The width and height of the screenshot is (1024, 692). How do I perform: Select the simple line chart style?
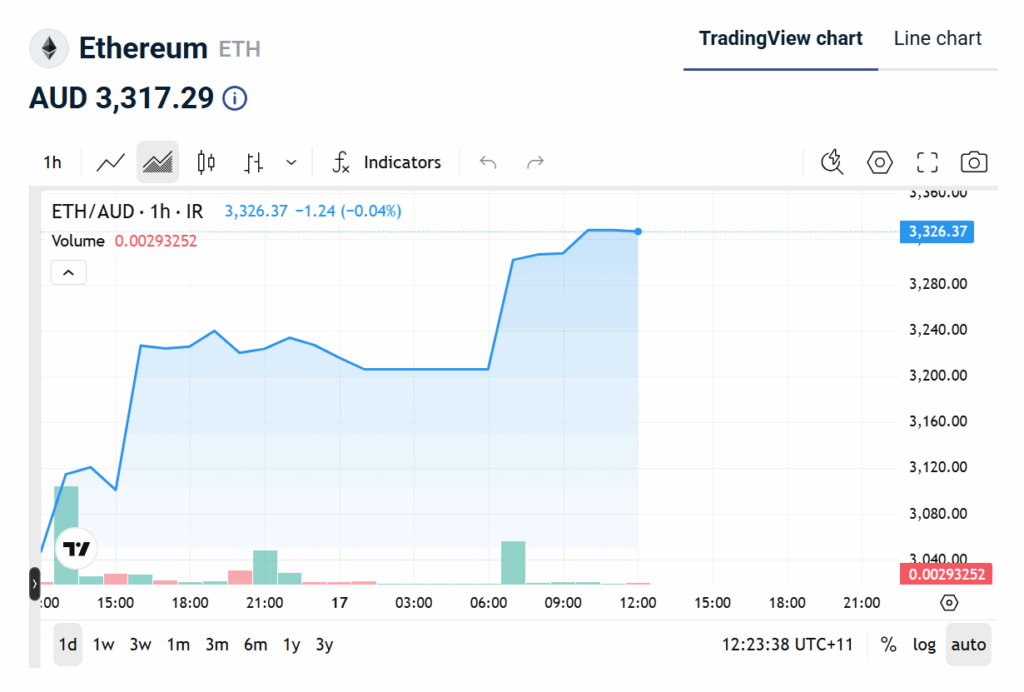110,161
